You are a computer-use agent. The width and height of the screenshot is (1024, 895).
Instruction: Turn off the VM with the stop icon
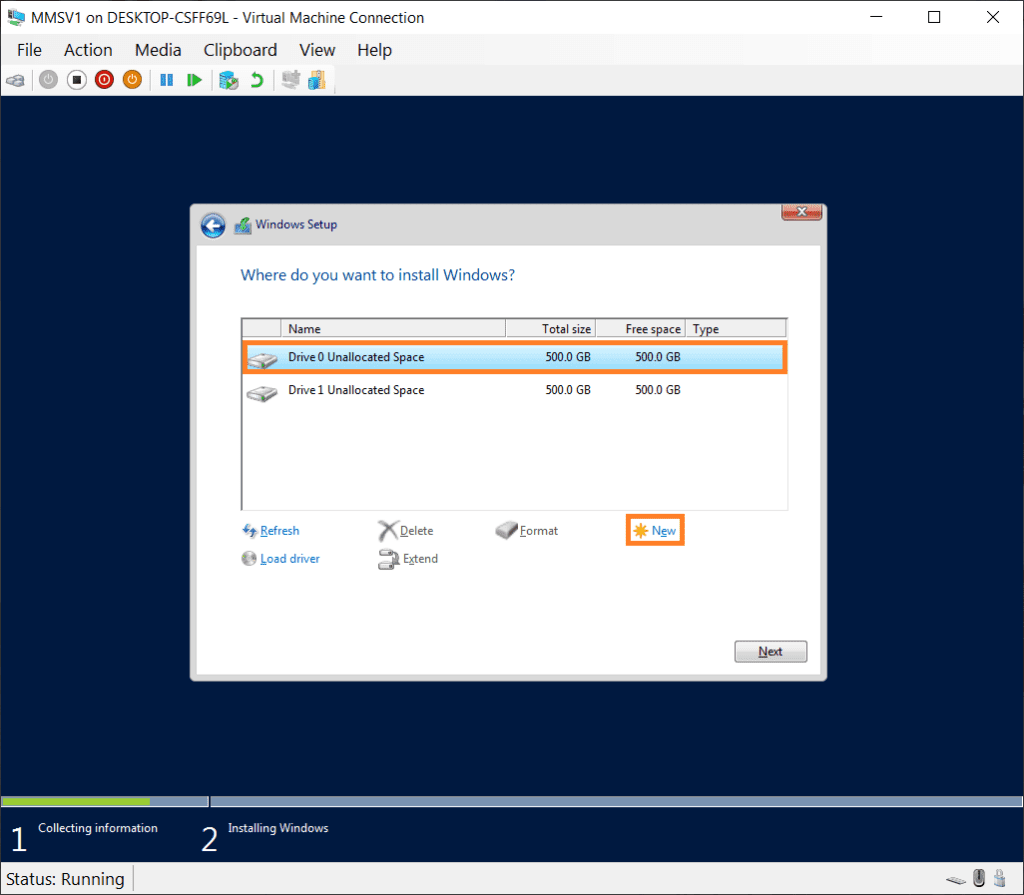(x=76, y=80)
